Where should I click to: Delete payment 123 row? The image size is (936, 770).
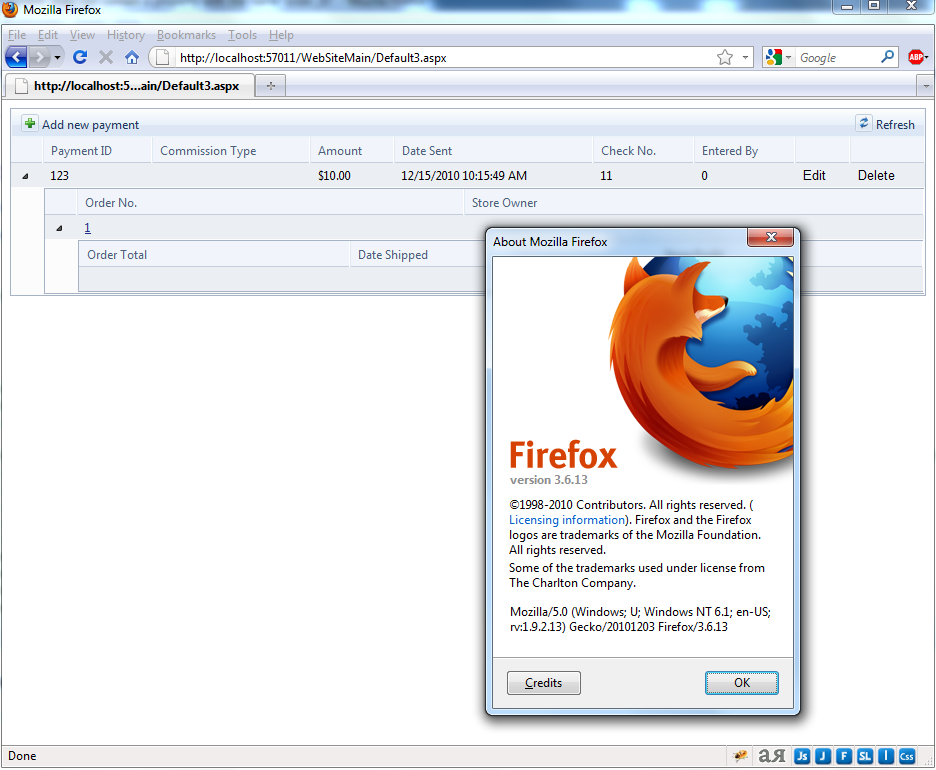click(x=876, y=175)
